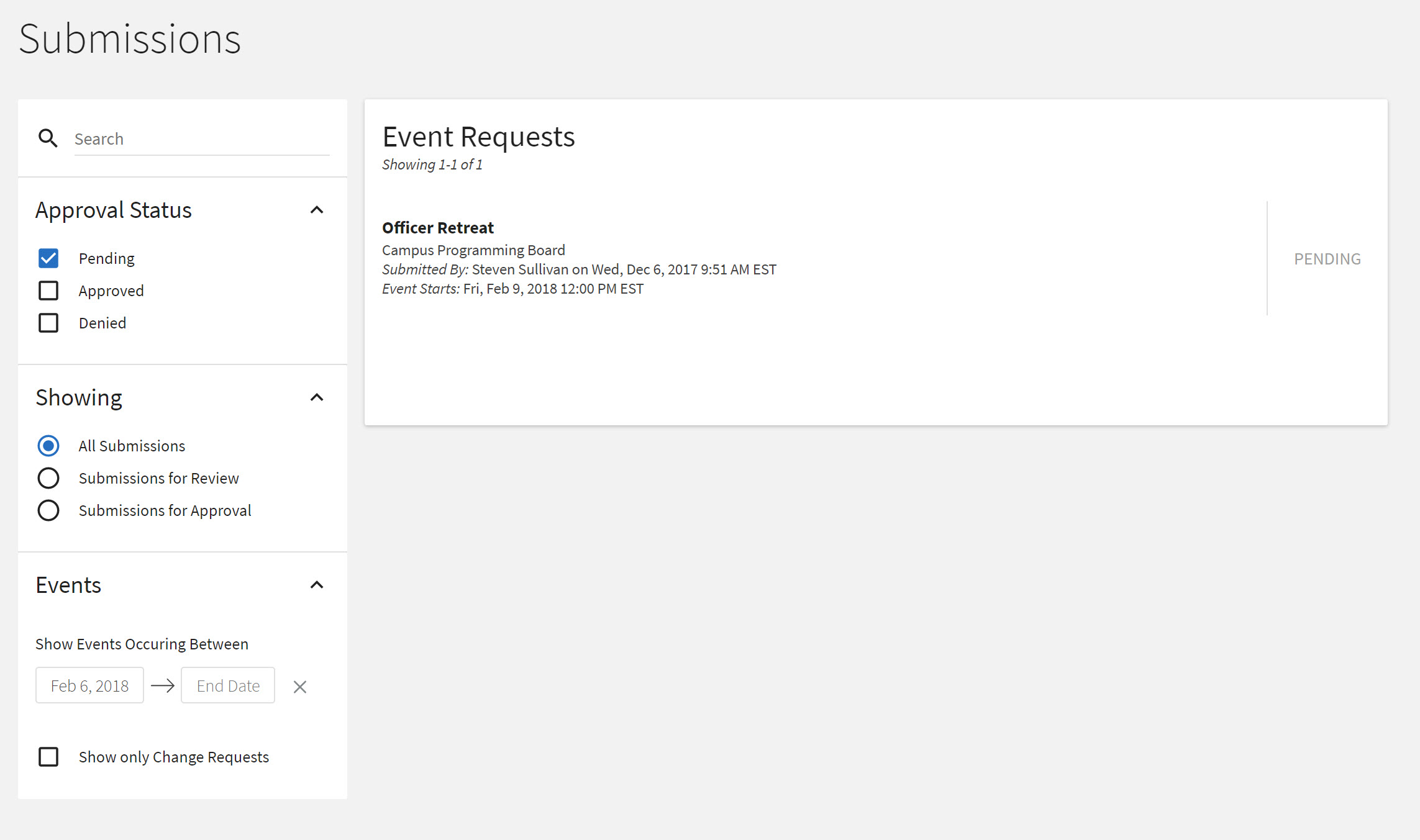
Task: Click the Event Requests heading
Action: 478,137
